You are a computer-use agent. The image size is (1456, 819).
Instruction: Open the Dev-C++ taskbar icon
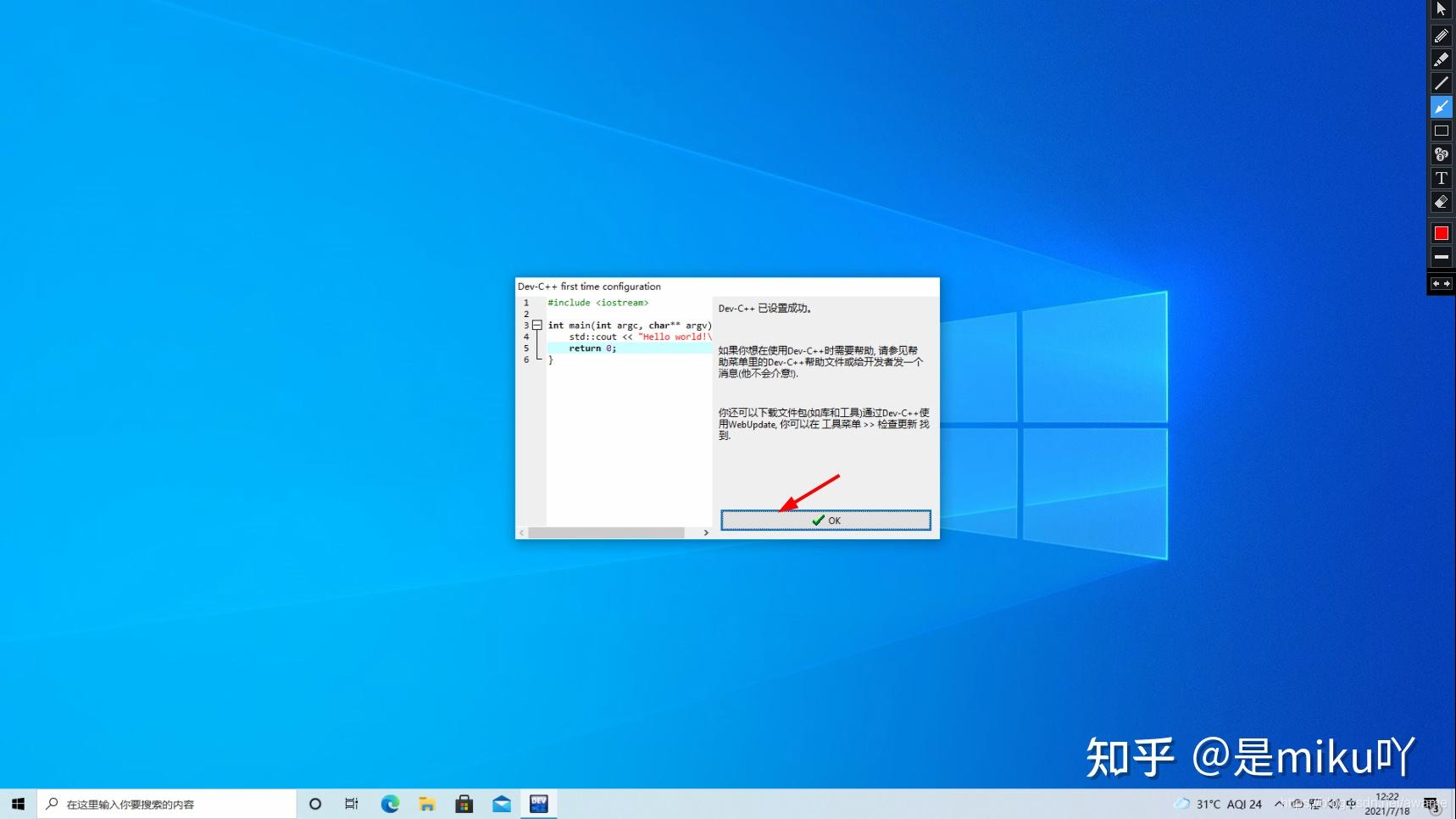coord(539,803)
